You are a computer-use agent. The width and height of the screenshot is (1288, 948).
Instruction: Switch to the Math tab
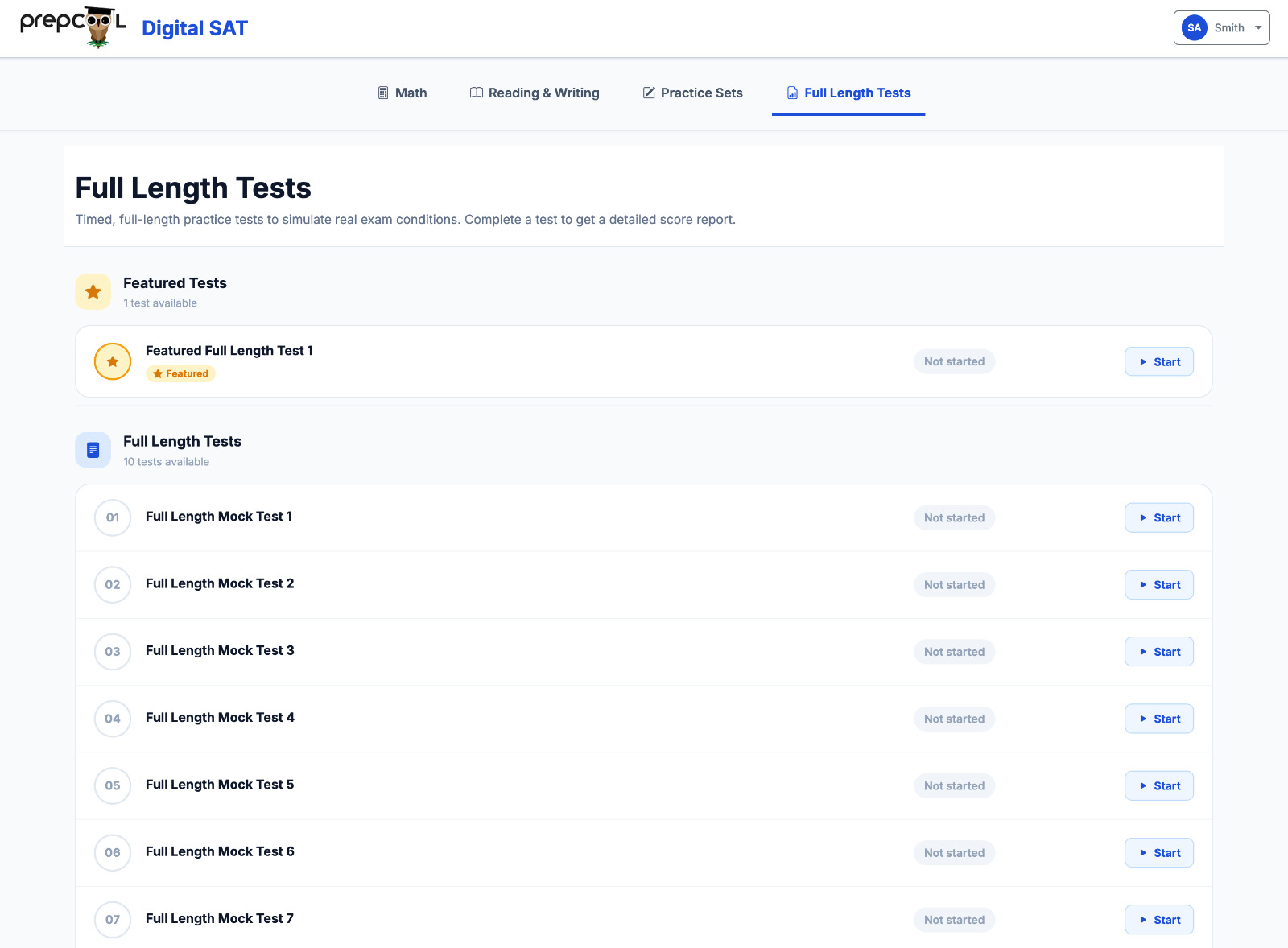click(402, 93)
